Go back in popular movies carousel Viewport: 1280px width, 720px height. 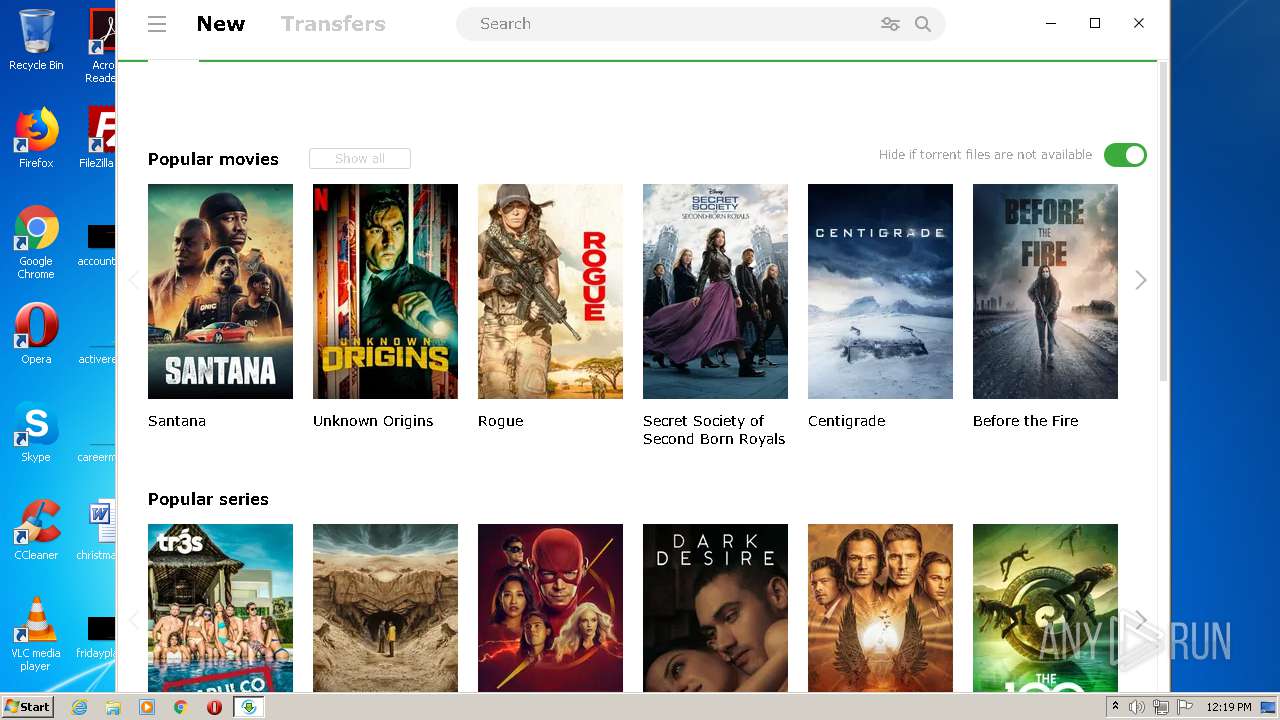click(x=133, y=280)
